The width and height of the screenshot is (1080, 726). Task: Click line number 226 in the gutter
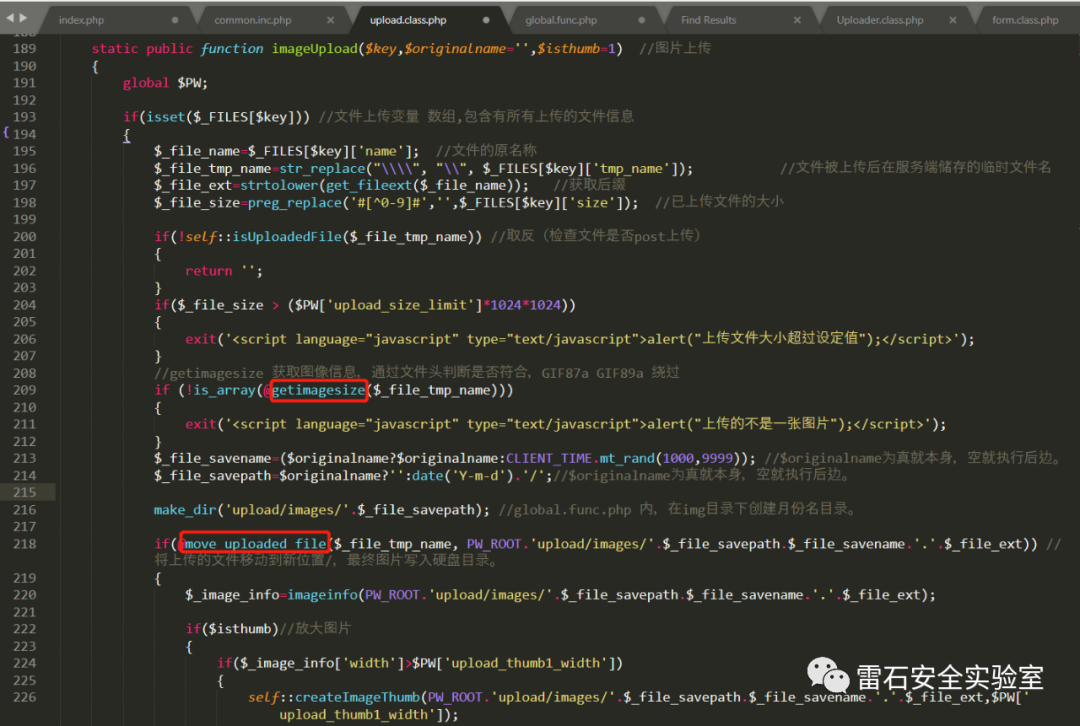(24, 697)
